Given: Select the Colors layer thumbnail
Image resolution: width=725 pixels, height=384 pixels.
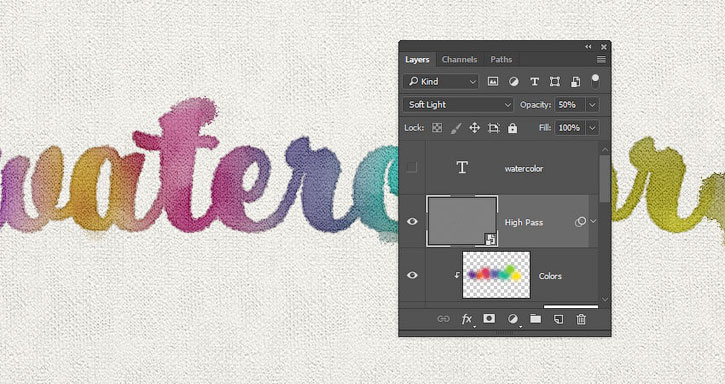Looking at the screenshot, I should [x=496, y=275].
